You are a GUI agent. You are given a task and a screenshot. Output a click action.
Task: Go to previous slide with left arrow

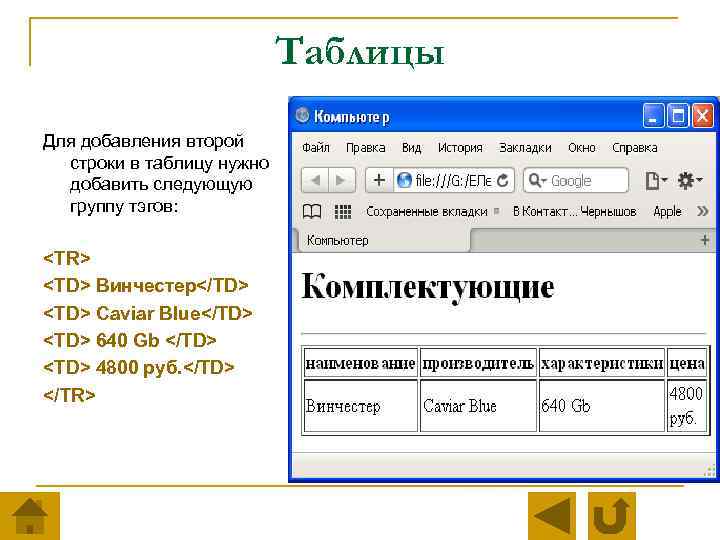pos(551,516)
